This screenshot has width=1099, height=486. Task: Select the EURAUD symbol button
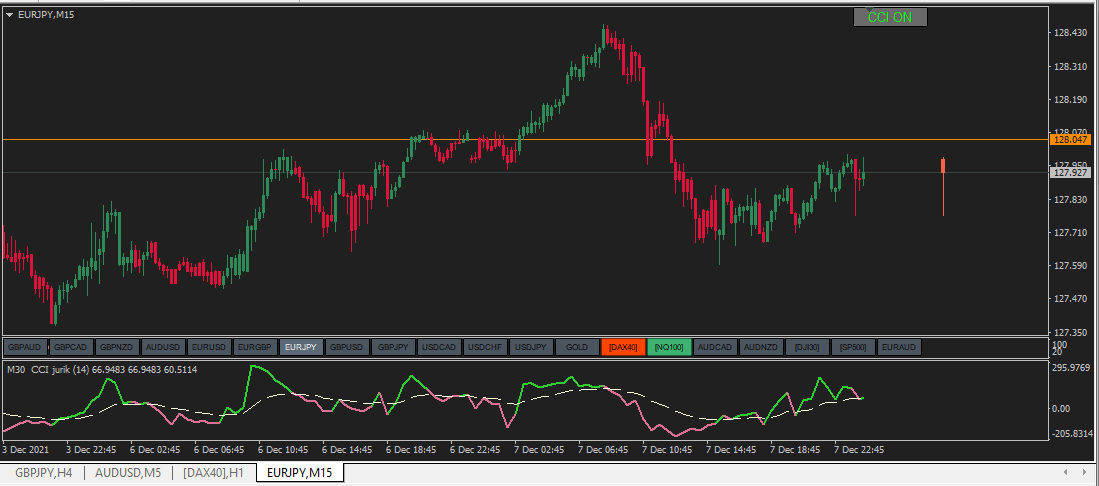899,347
